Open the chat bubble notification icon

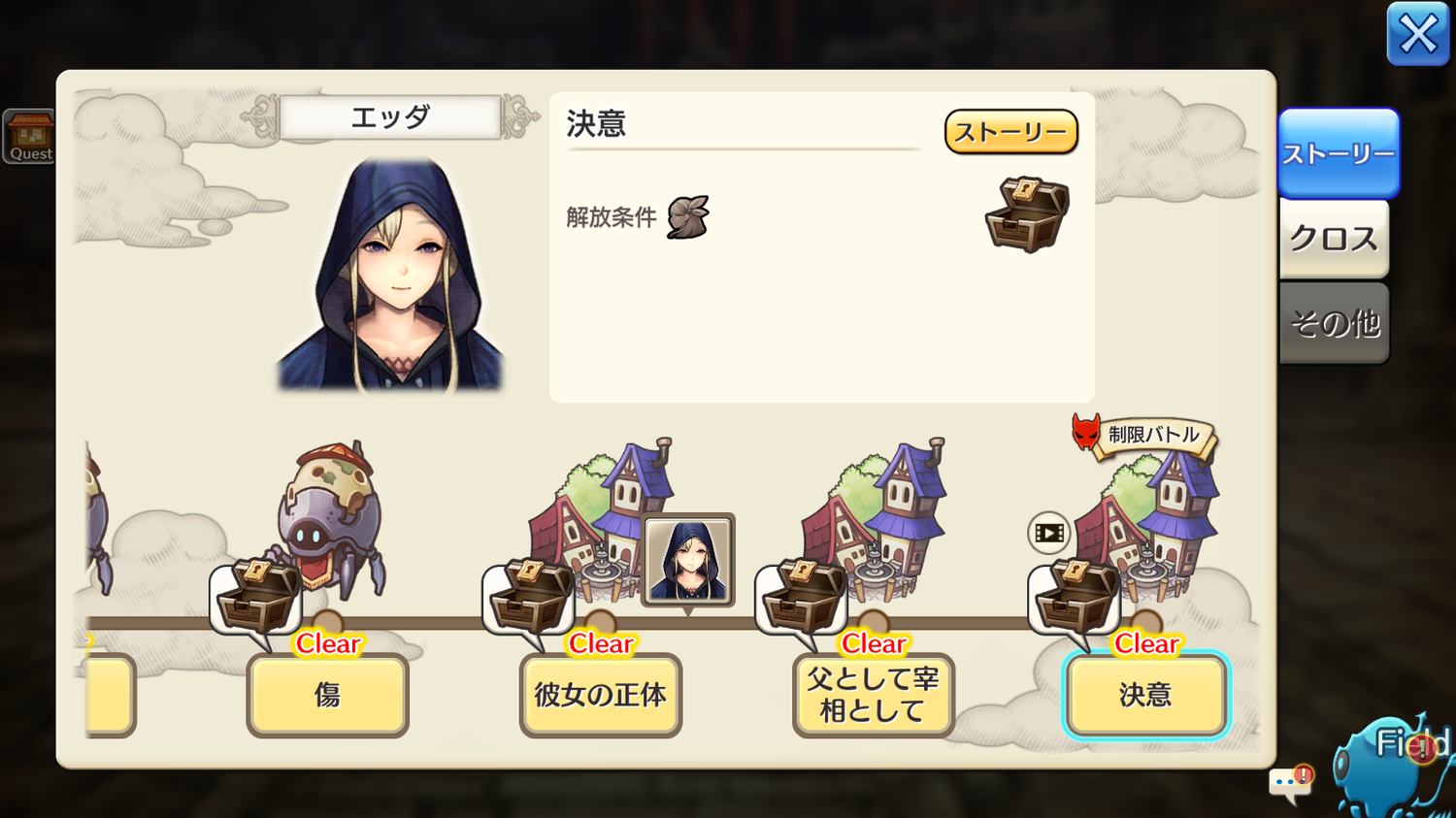point(1291,783)
